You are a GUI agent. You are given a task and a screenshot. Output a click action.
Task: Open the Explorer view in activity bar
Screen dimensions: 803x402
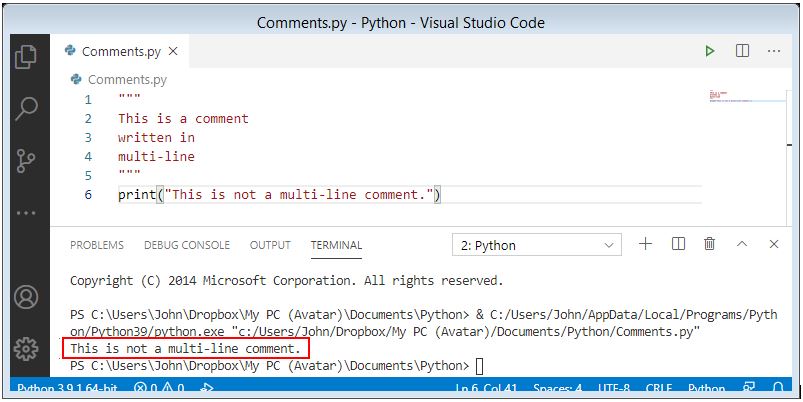click(26, 57)
